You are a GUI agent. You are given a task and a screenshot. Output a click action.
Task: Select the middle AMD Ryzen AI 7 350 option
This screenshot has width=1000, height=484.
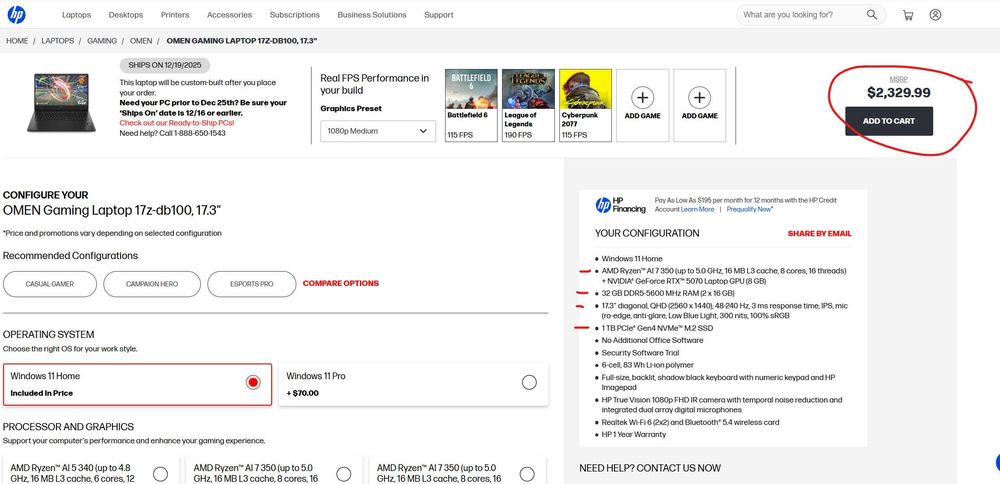click(x=344, y=474)
